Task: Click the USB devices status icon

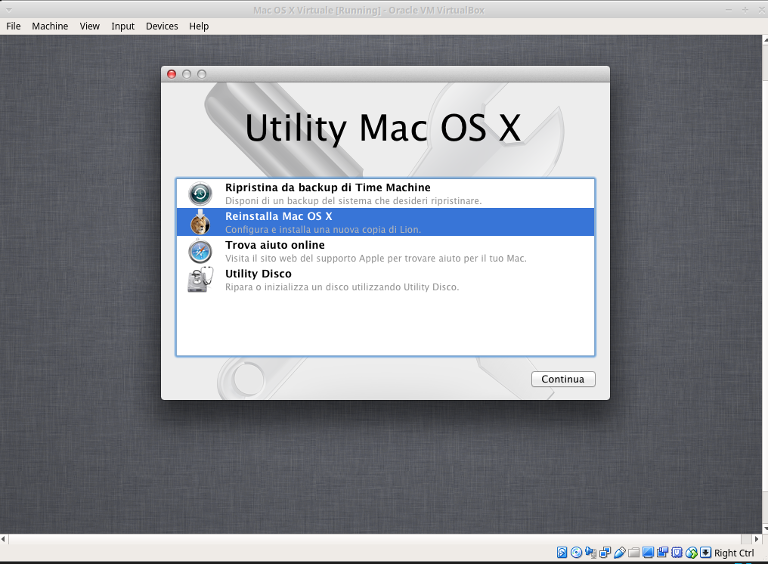Action: pos(620,552)
